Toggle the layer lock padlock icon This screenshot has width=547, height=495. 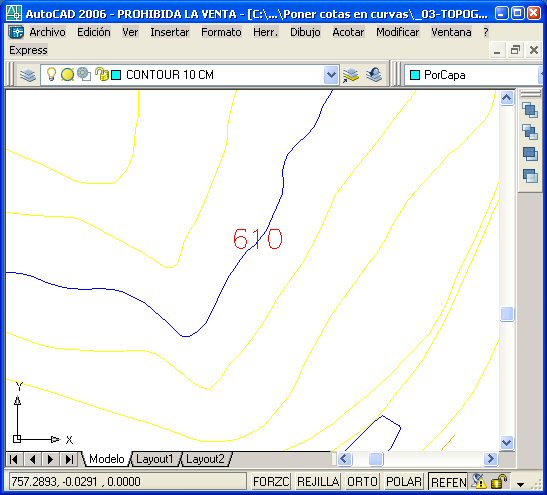coord(102,74)
